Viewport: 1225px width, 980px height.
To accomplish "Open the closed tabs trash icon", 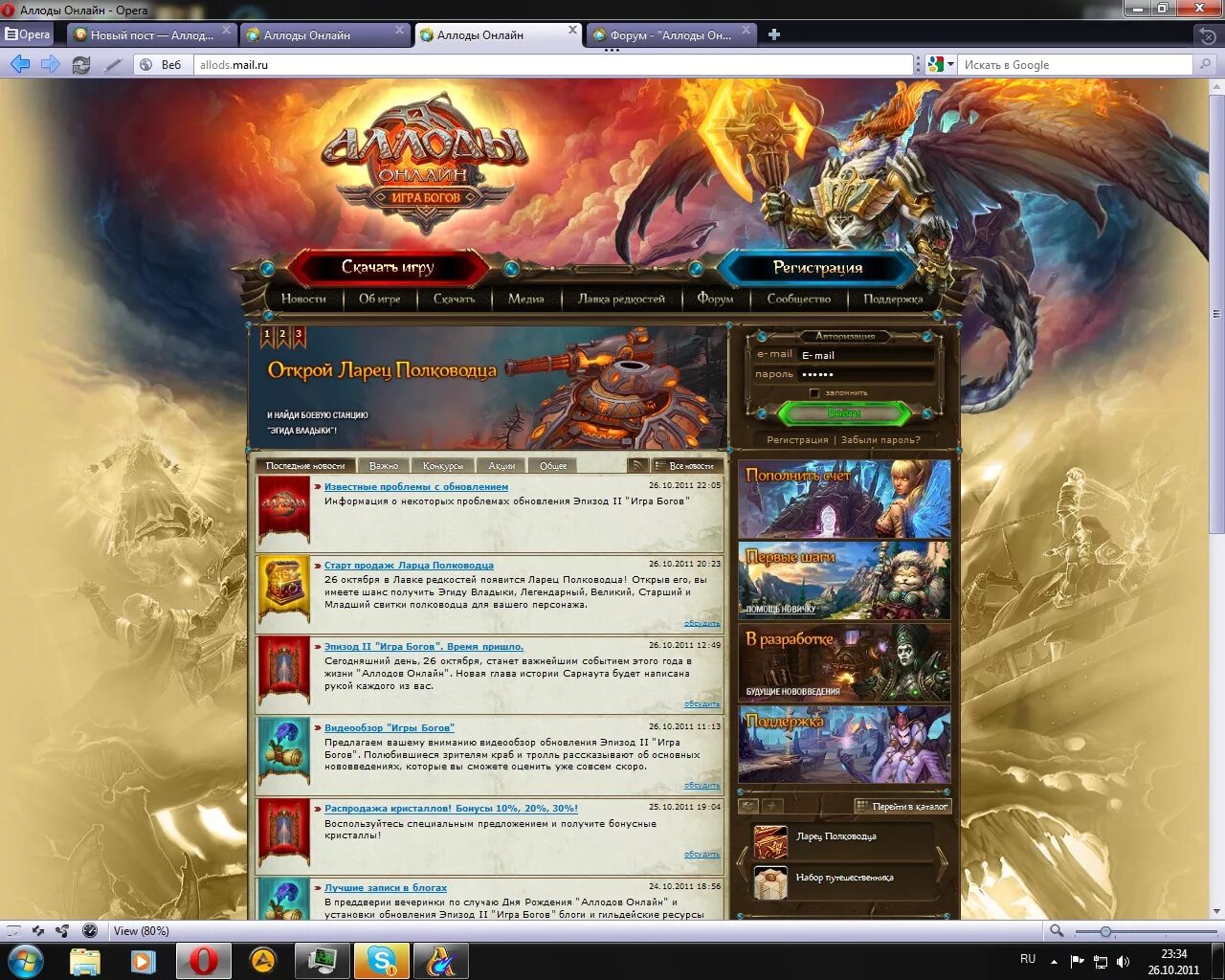I will [1208, 34].
